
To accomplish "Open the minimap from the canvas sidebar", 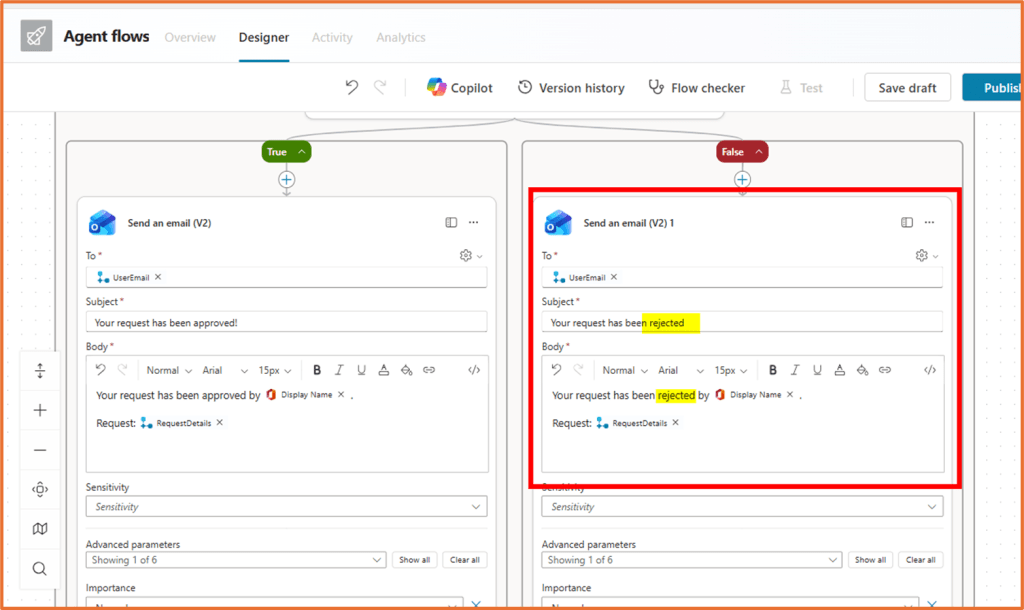I will coord(40,529).
